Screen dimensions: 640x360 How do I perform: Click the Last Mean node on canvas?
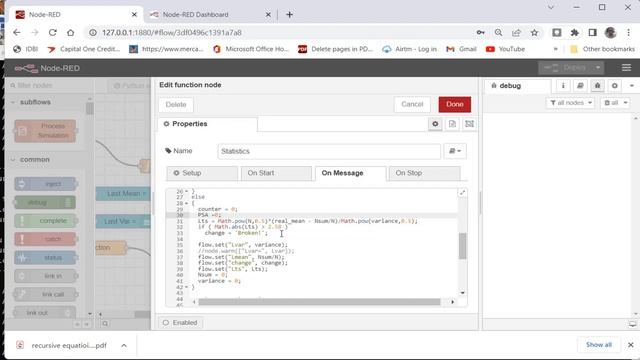tap(123, 193)
